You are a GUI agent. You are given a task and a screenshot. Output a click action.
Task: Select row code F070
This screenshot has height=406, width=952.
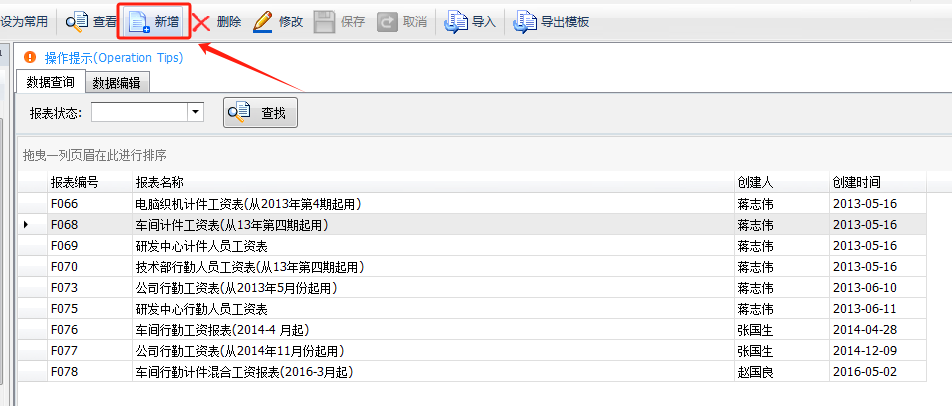(64, 267)
